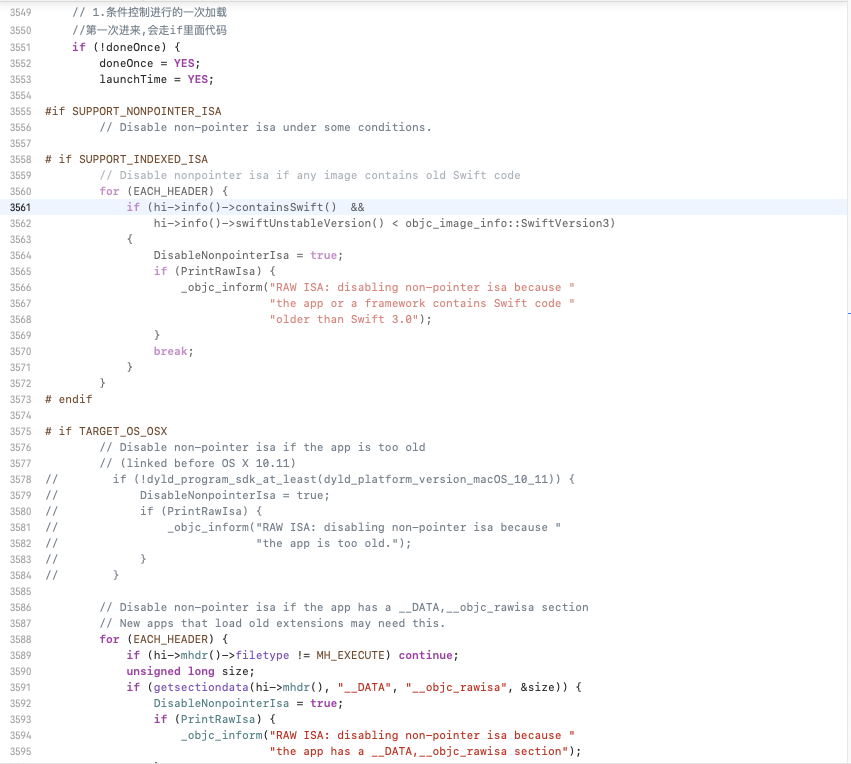Viewport: 851px width, 764px height.
Task: Click '# endif' directive
Action: tap(69, 399)
